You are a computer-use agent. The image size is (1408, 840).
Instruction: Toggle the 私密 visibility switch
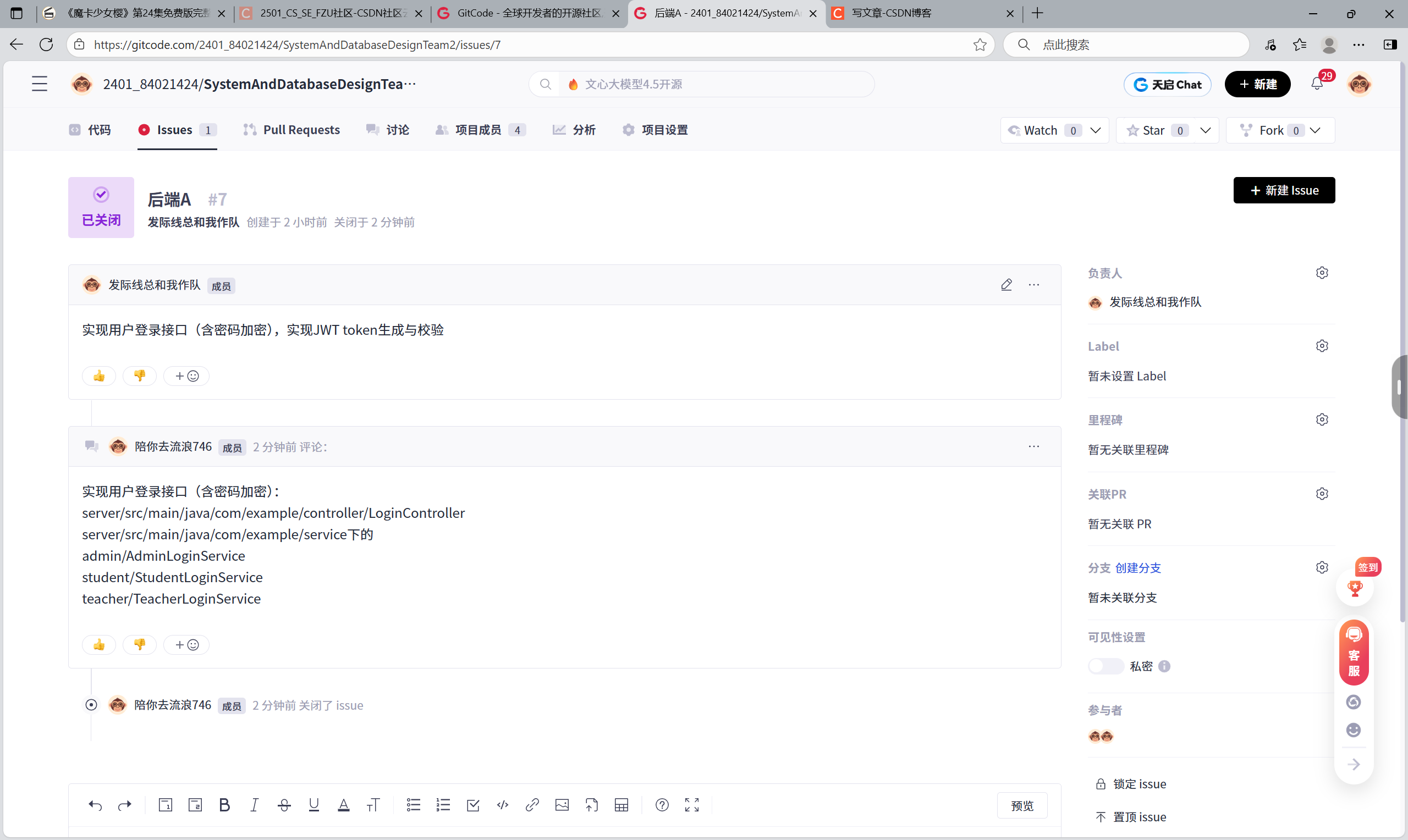1105,666
